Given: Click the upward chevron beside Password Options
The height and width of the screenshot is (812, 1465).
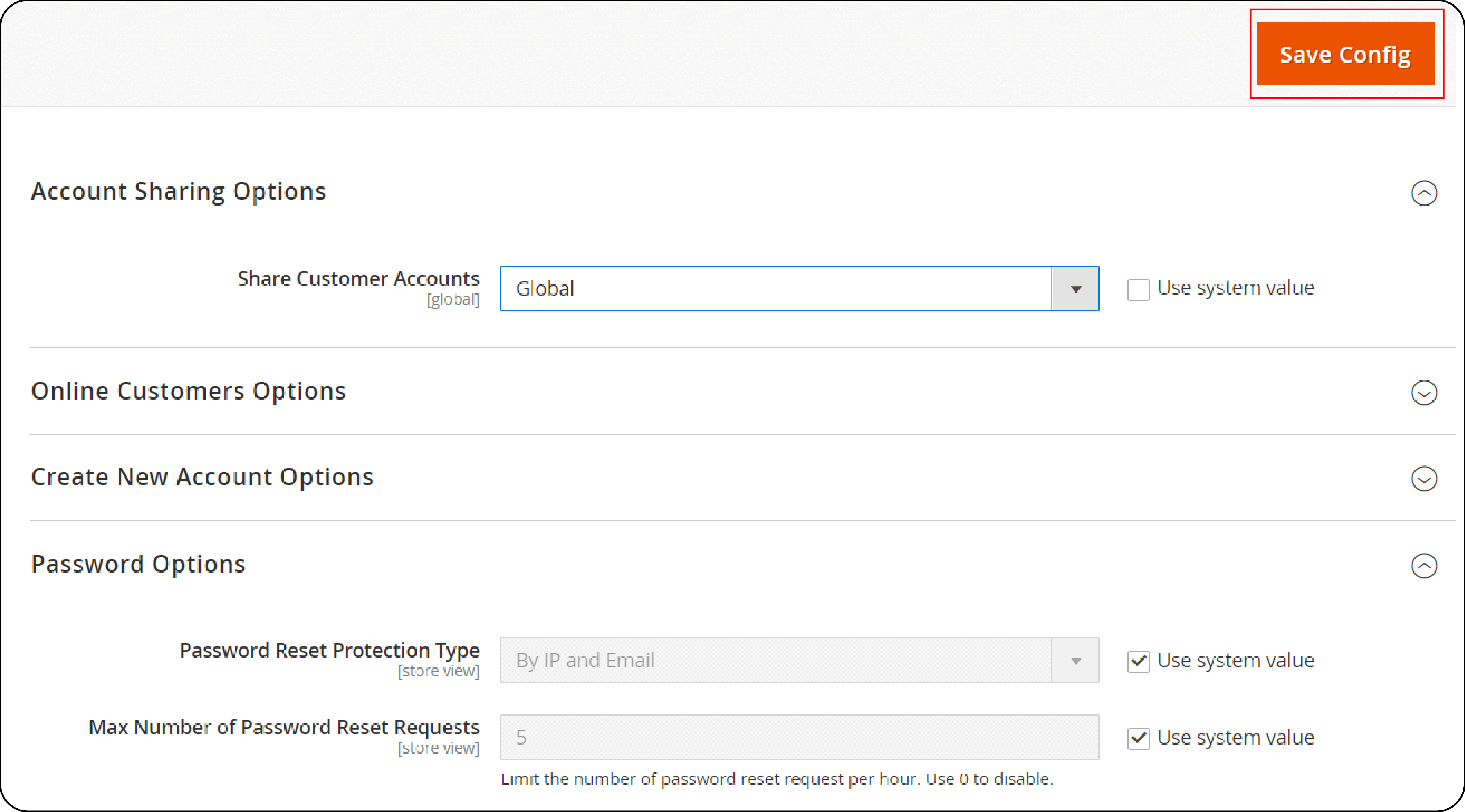Looking at the screenshot, I should (1424, 566).
